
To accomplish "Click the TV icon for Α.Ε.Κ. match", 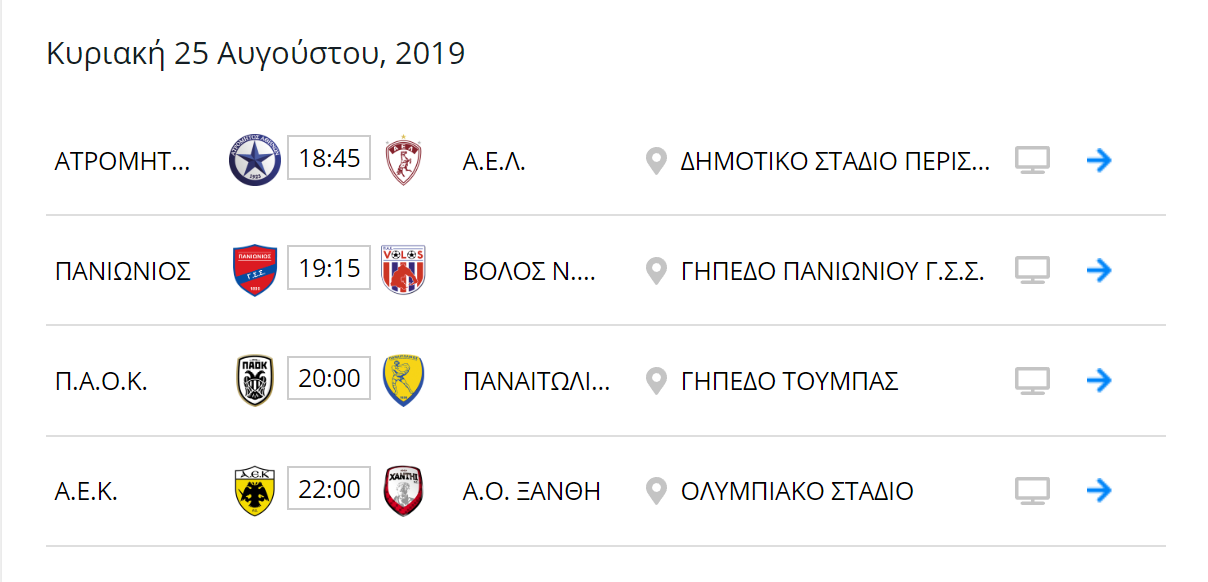I will click(1032, 491).
